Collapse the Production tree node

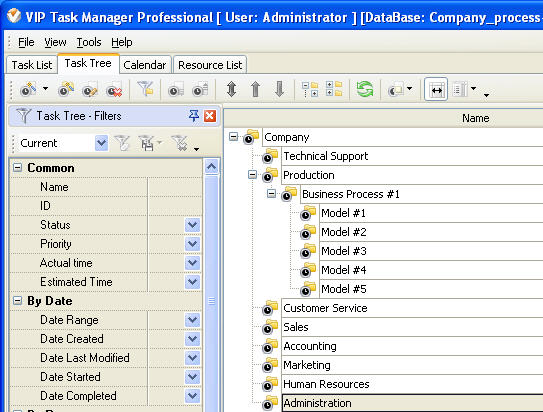pos(253,174)
